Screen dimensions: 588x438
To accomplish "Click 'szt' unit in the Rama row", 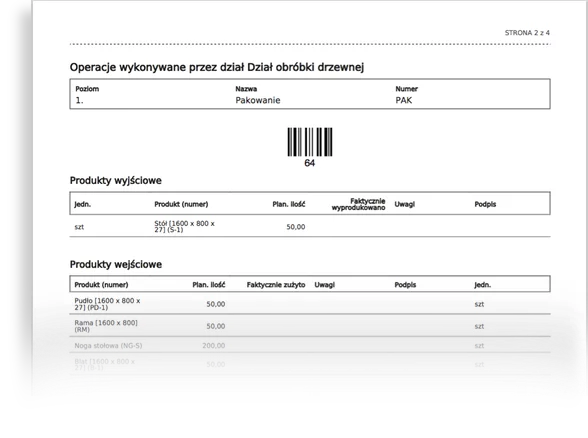I will coord(479,326).
